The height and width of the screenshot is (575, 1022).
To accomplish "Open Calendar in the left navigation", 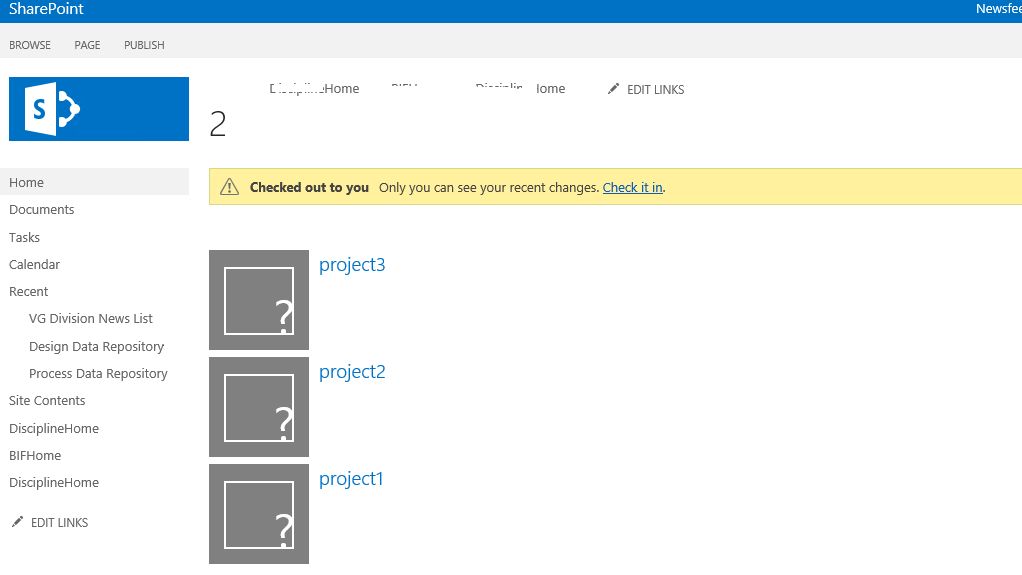I will (x=35, y=265).
